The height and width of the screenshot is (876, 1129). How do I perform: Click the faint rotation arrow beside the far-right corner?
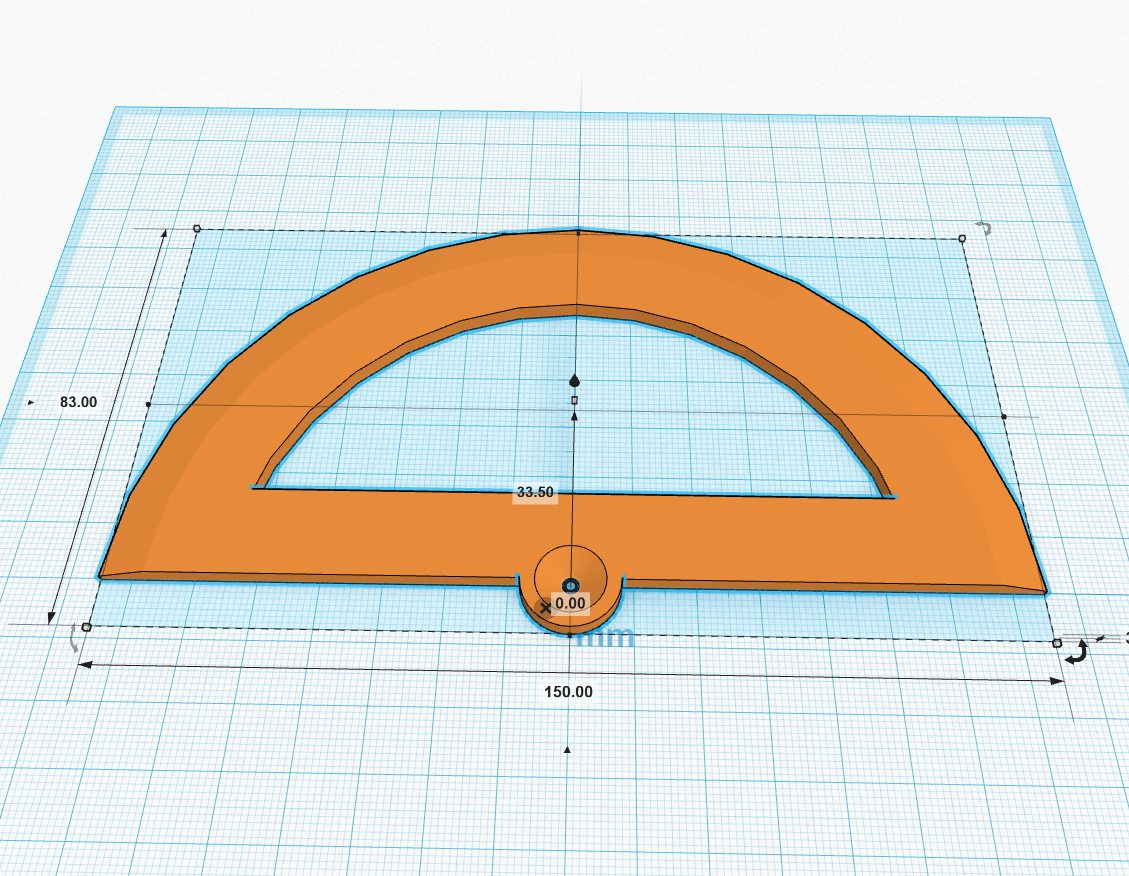984,228
